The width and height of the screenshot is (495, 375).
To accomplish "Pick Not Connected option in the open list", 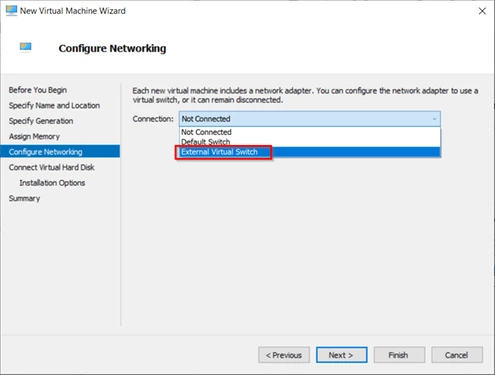I will pyautogui.click(x=310, y=132).
